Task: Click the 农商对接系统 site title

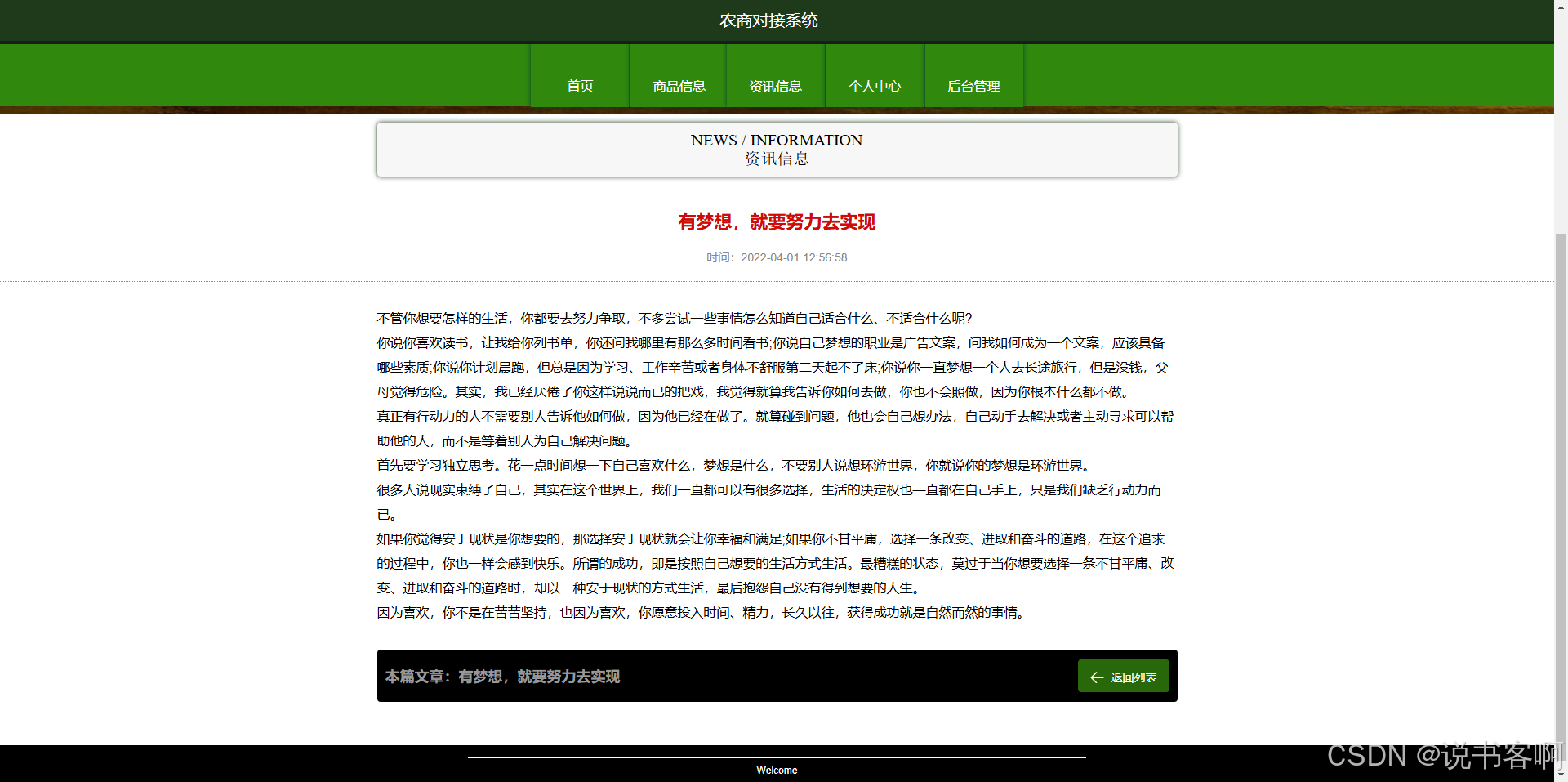Action: pyautogui.click(x=768, y=20)
